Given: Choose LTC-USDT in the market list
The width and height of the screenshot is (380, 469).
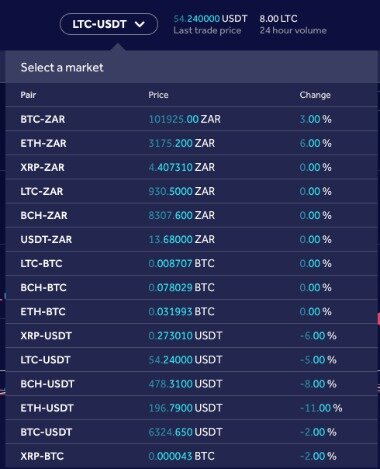Looking at the screenshot, I should tap(191, 360).
